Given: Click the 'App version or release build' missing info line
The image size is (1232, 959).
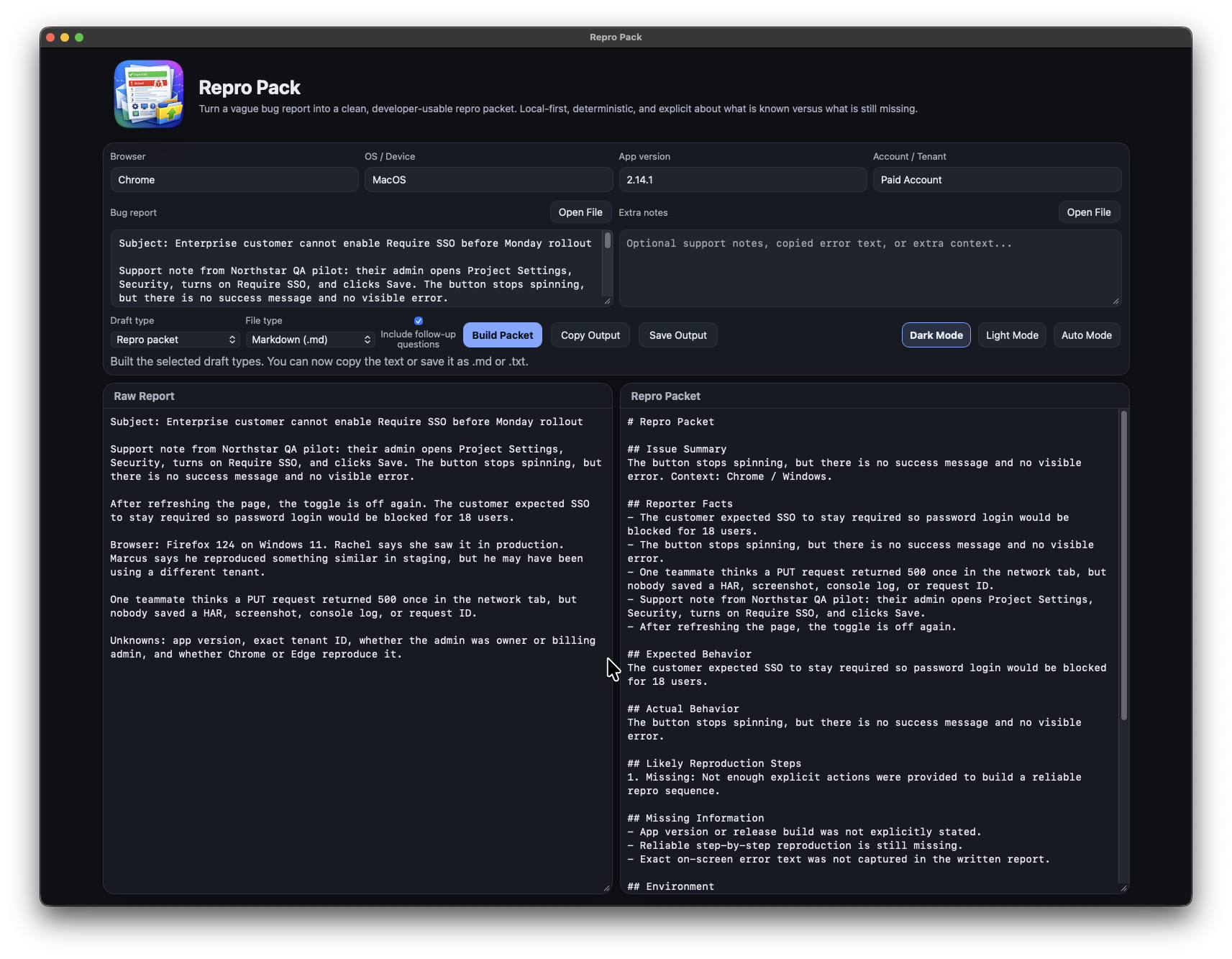Looking at the screenshot, I should [x=804, y=832].
